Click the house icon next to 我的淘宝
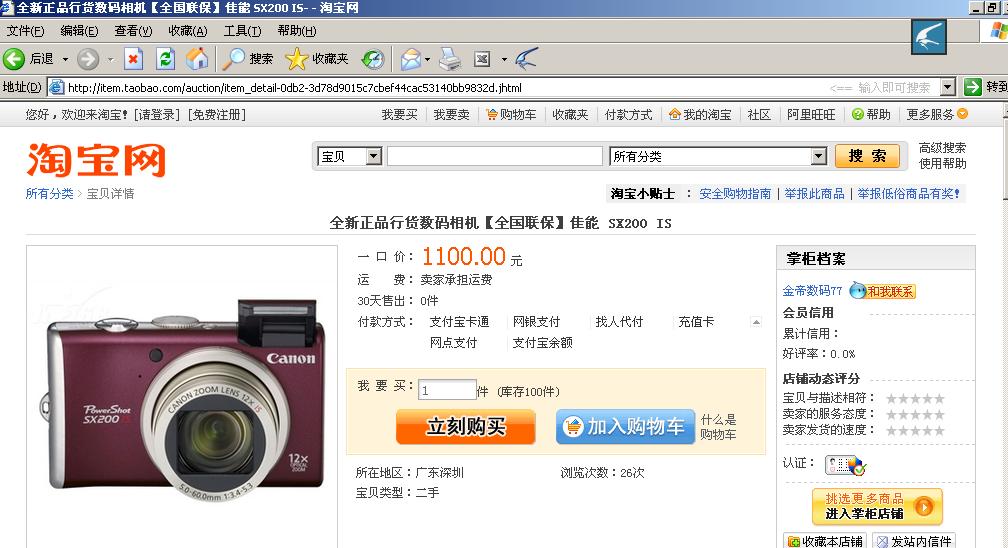1008x548 pixels. [674, 114]
